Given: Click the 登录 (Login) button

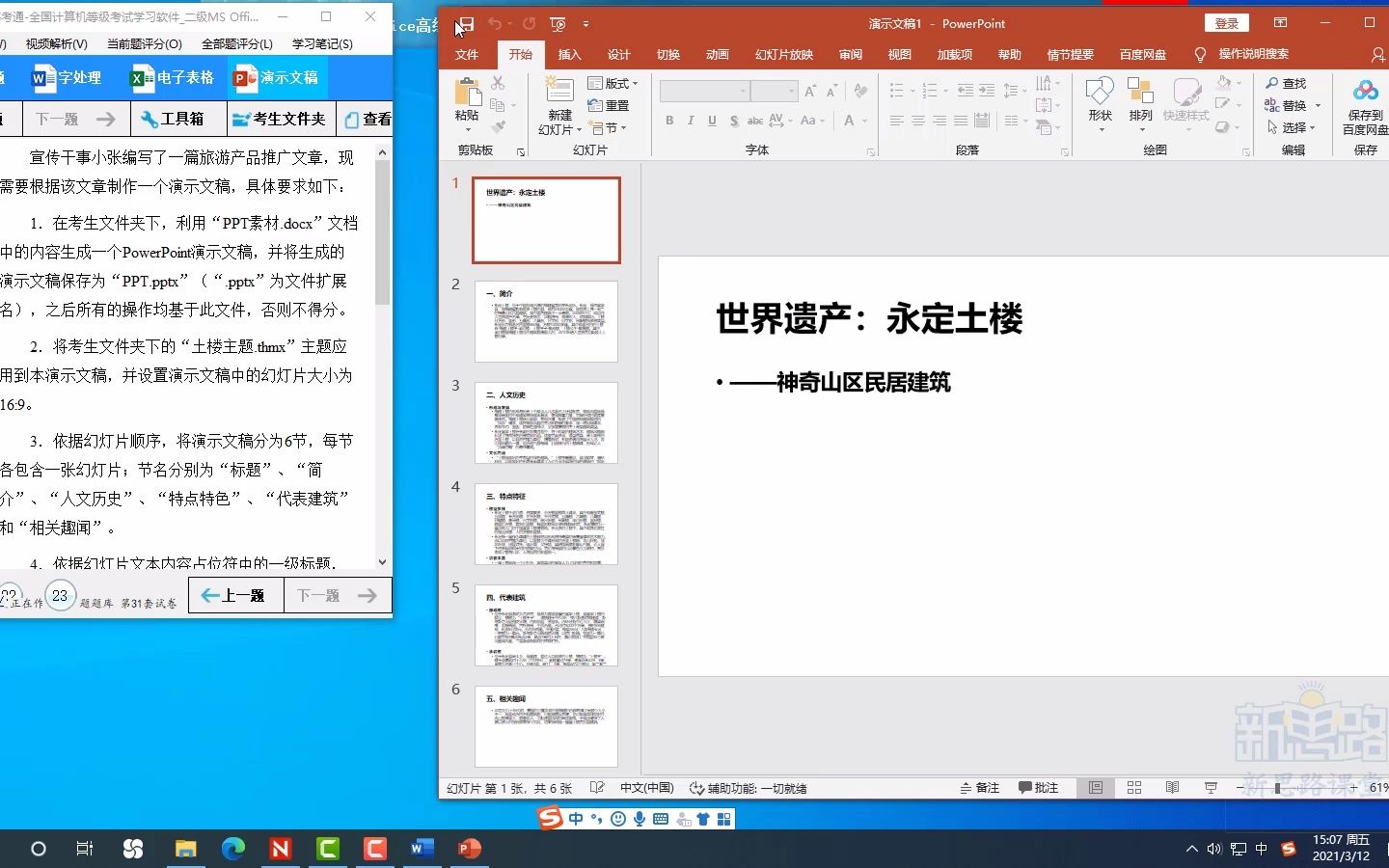Looking at the screenshot, I should pos(1226,22).
